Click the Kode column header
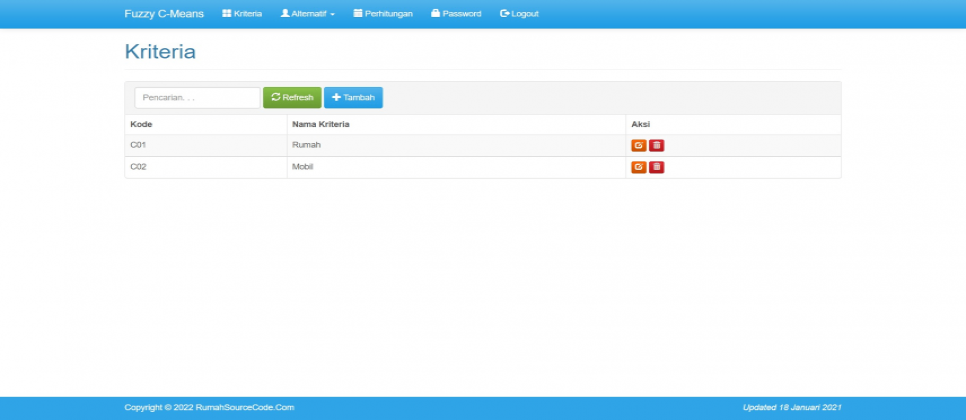The width and height of the screenshot is (966, 420). click(141, 124)
